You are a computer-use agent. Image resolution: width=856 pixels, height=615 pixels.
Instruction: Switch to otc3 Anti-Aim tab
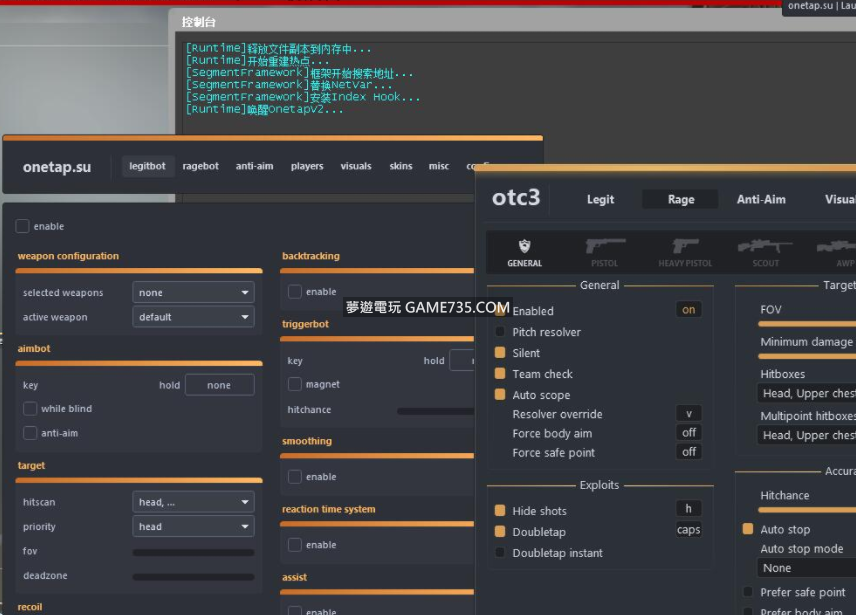pyautogui.click(x=761, y=199)
